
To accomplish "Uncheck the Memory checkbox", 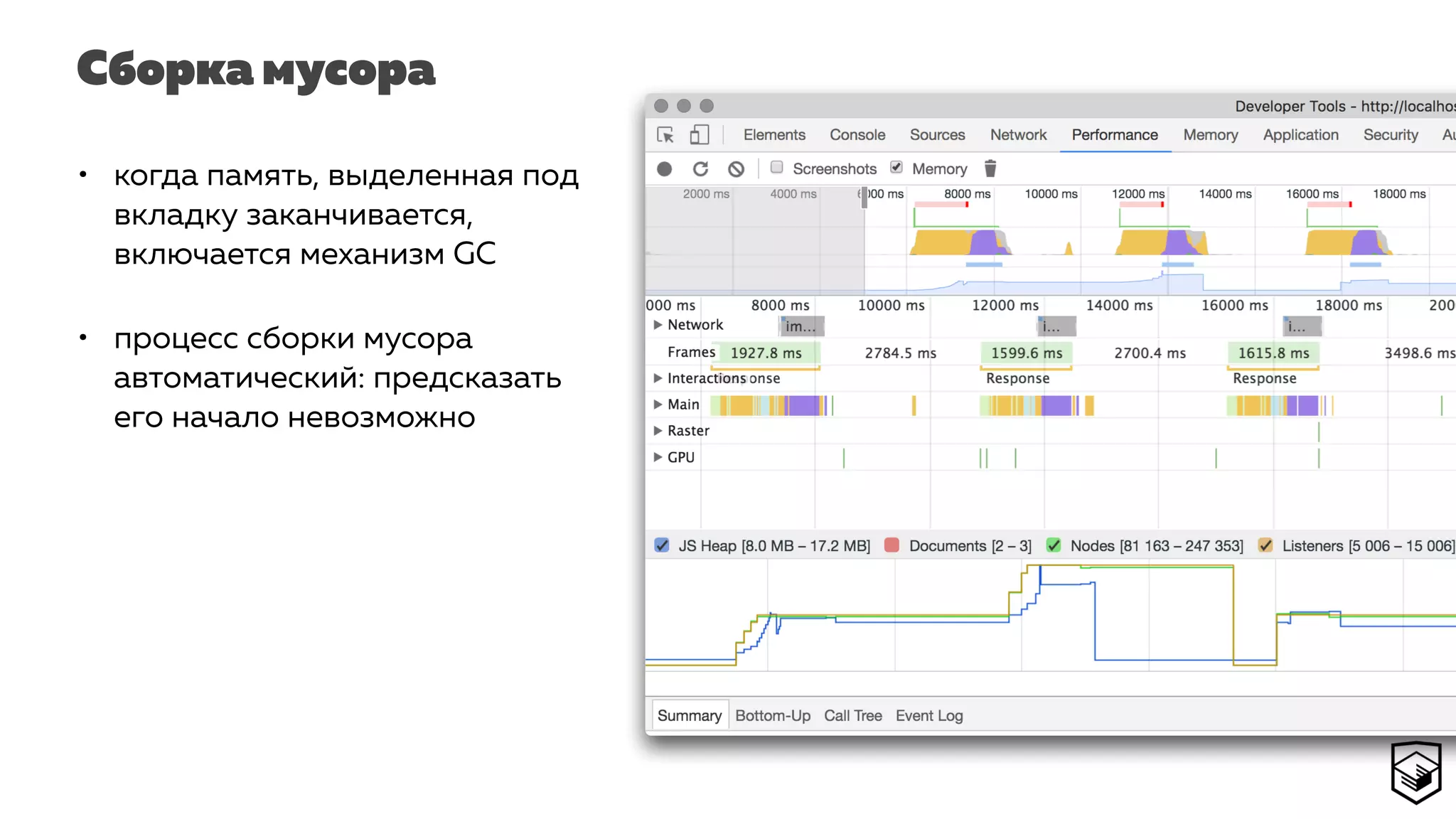I will (x=896, y=168).
